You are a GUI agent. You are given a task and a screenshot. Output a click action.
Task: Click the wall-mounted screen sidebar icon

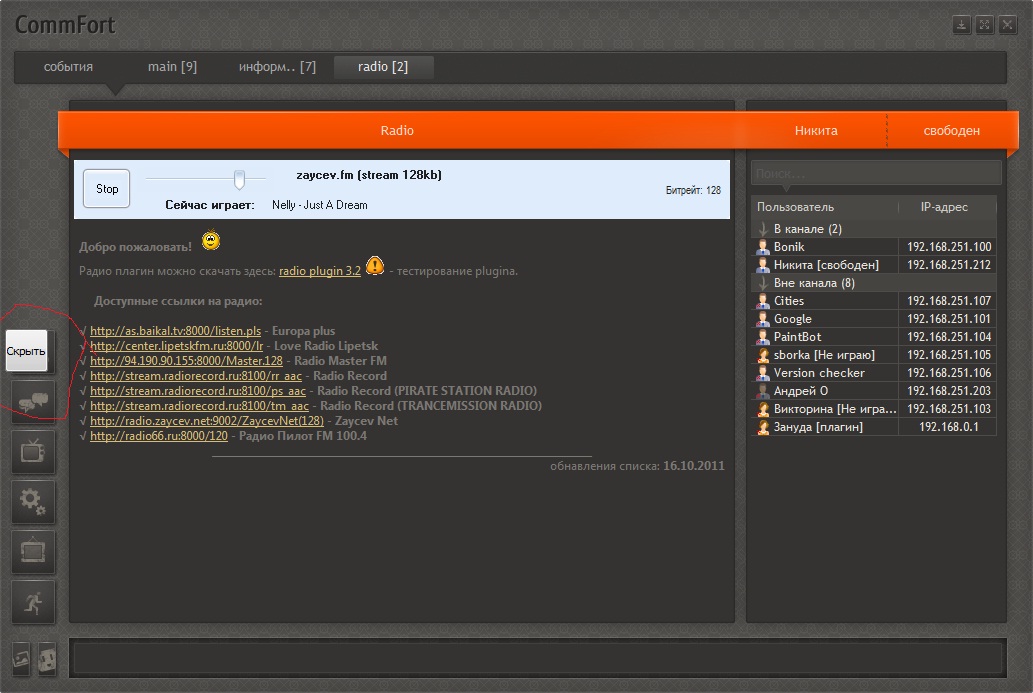(x=33, y=551)
